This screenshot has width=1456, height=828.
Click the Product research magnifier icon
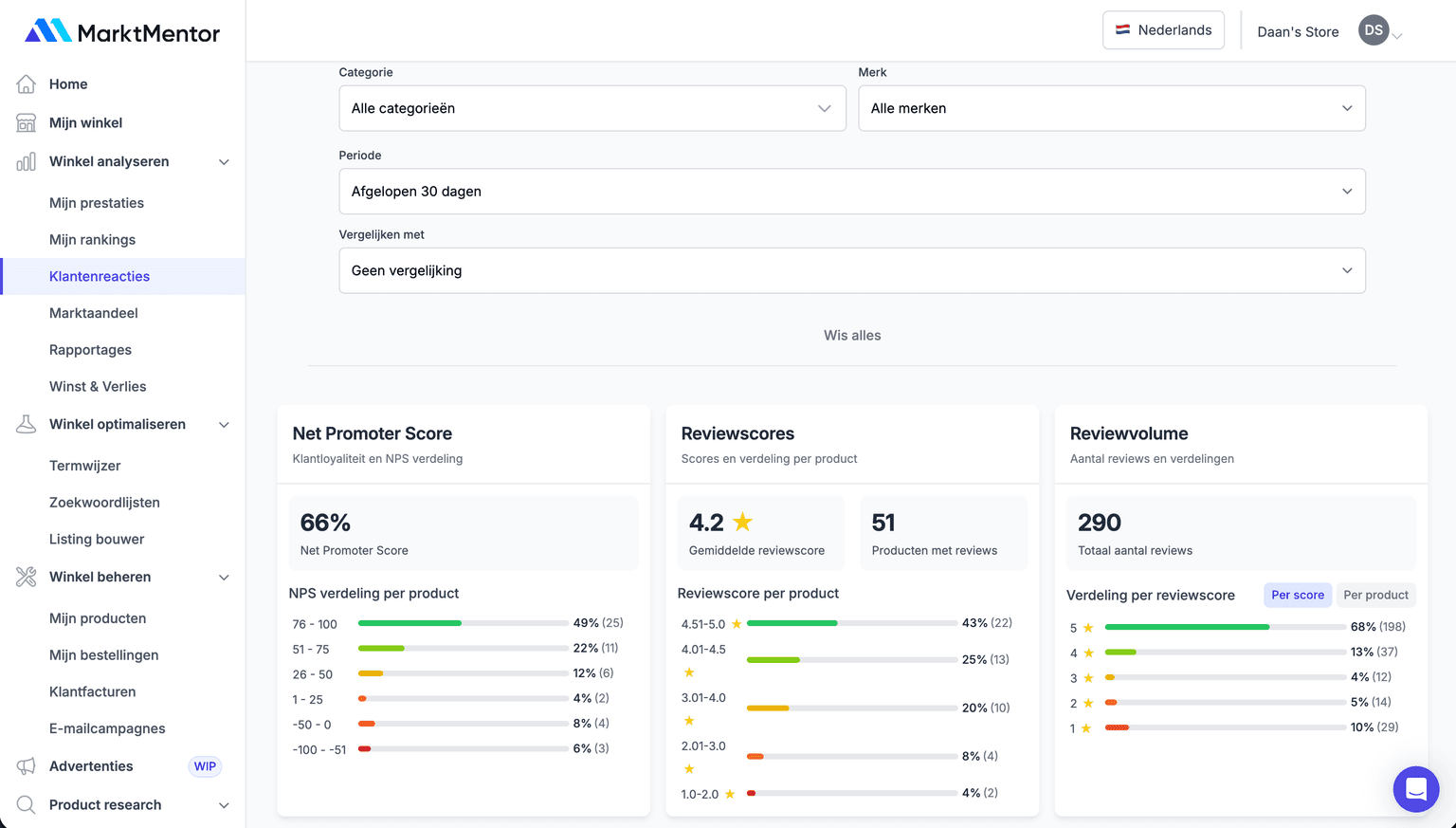click(28, 804)
